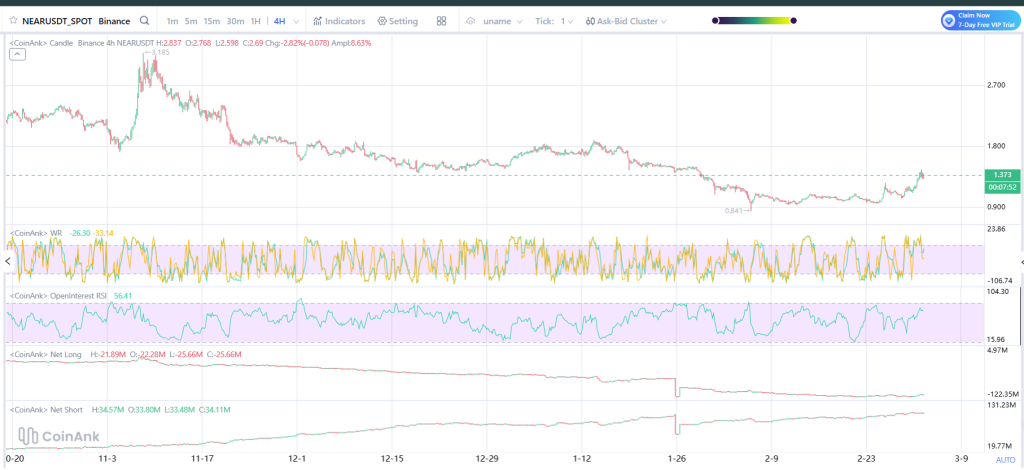
Task: Click the left sidebar expand arrow
Action: pyautogui.click(x=4, y=261)
